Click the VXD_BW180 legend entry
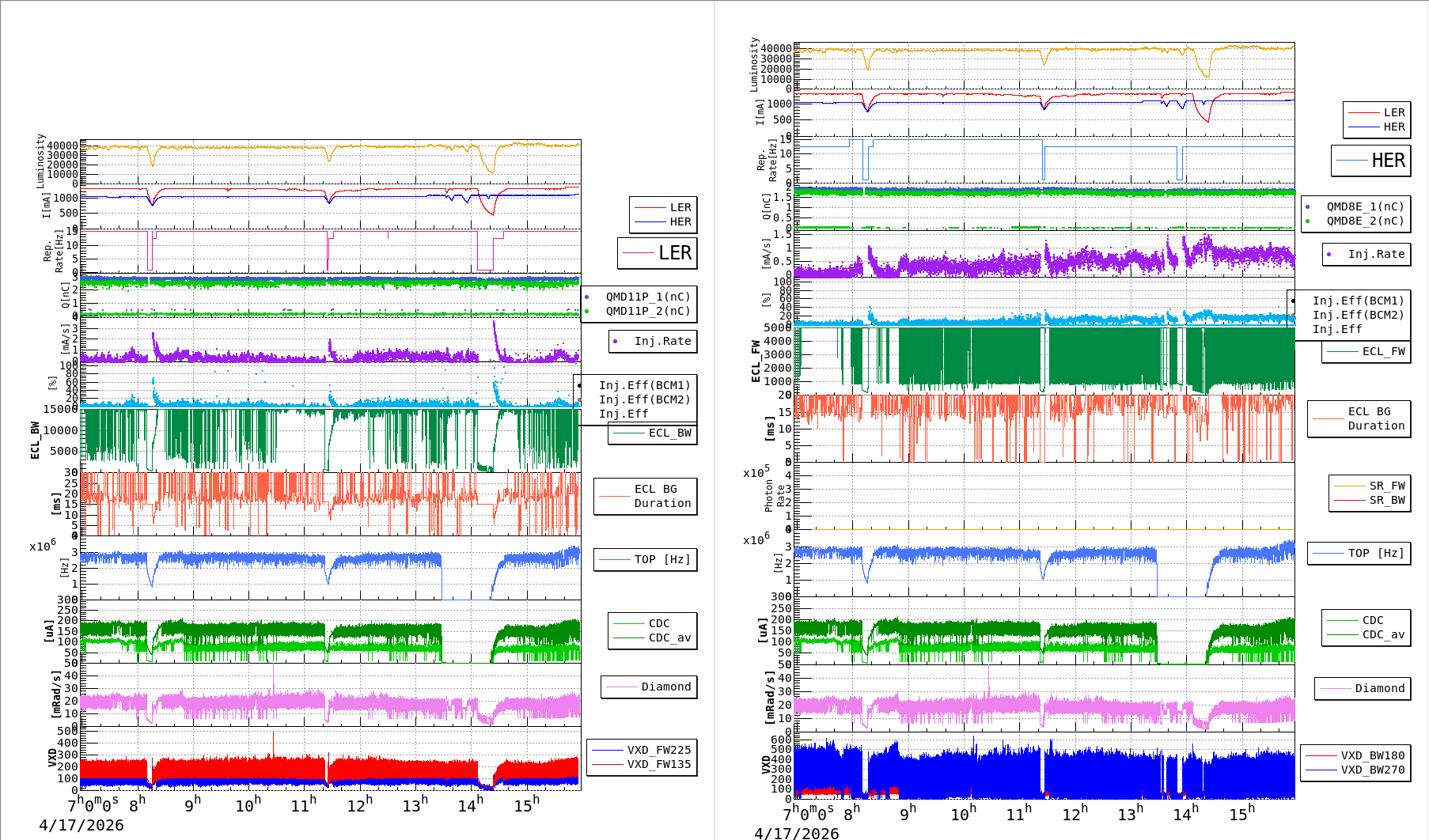 (1372, 755)
